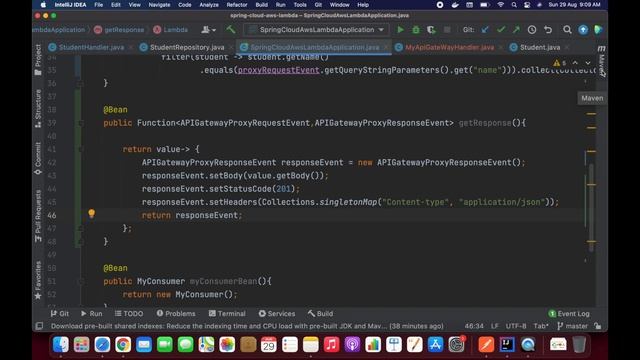Commit changes with the Git checkmark
The height and width of the screenshot is (360, 640).
tap(501, 30)
